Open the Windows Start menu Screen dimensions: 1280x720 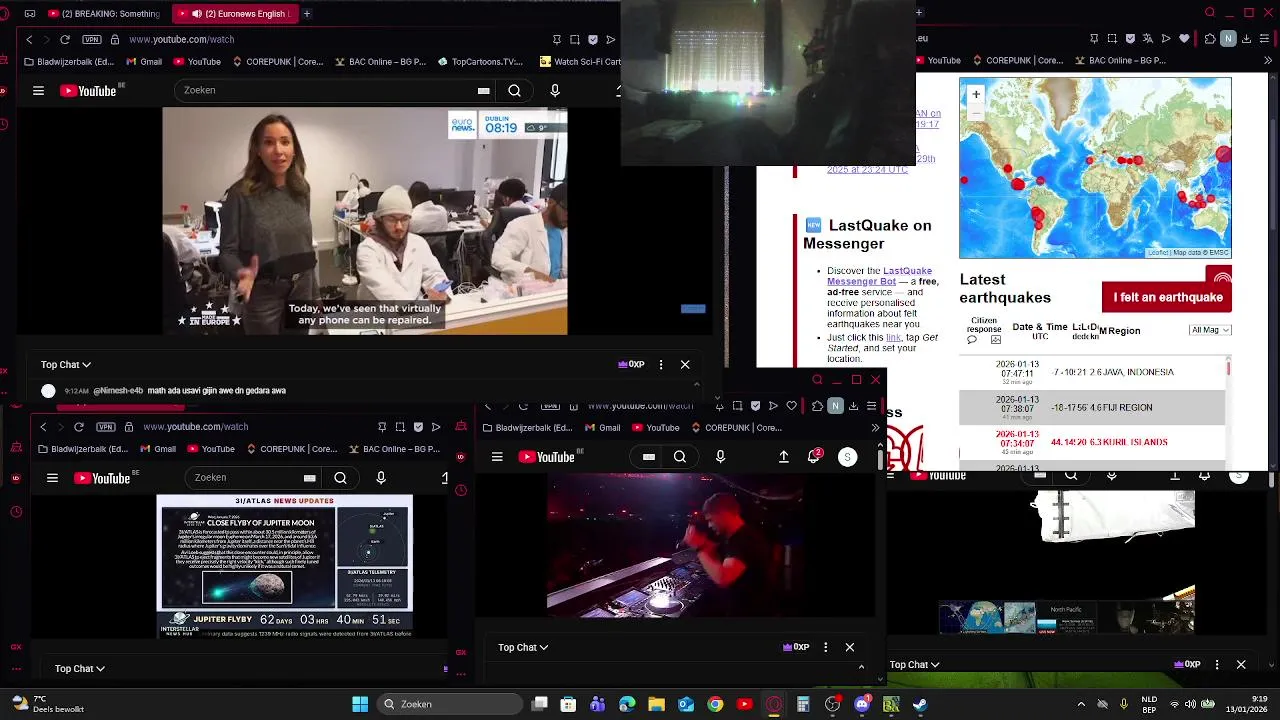(x=360, y=704)
